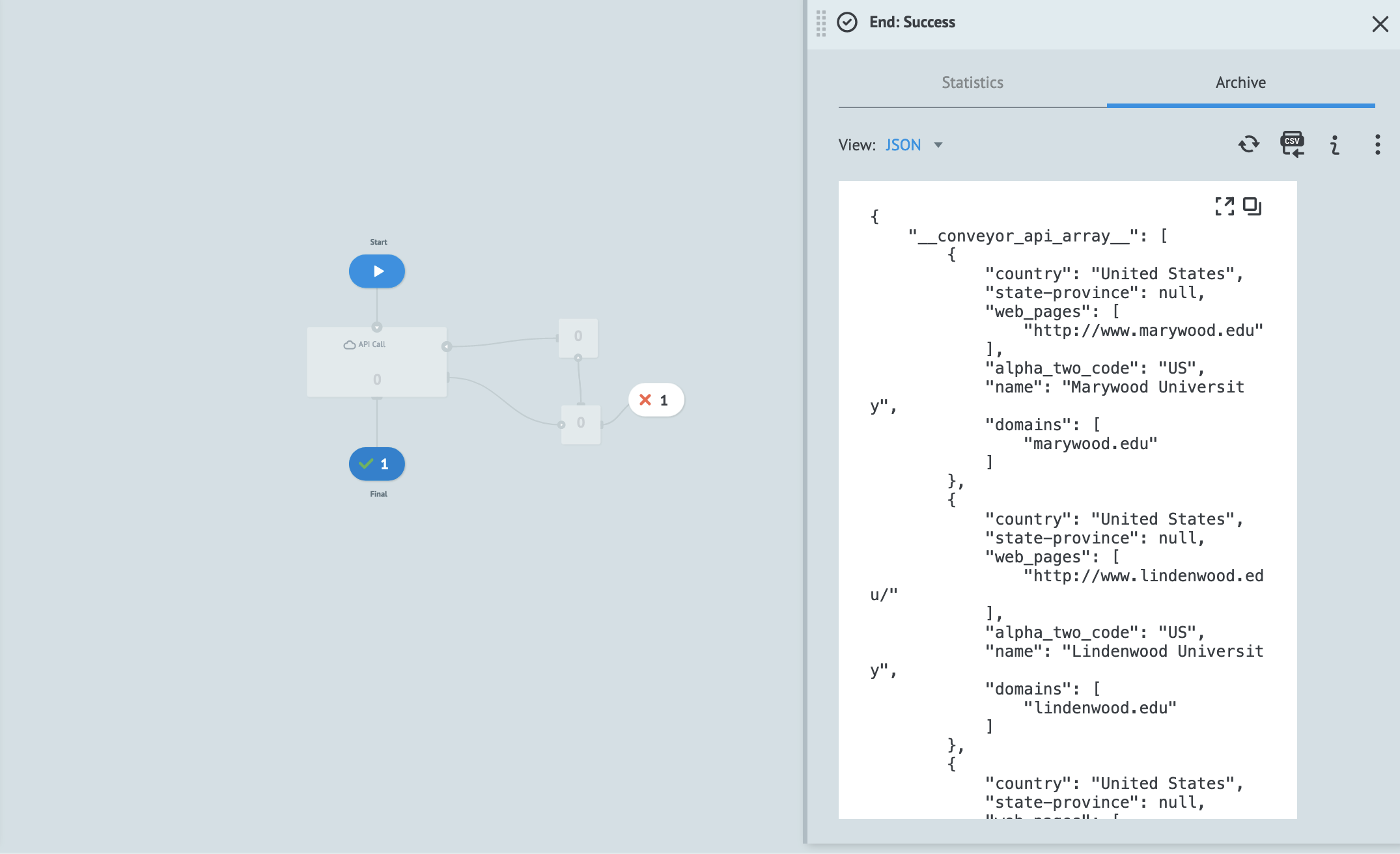Image resolution: width=1400 pixels, height=854 pixels.
Task: Expand the JSON viewer to fullscreen
Action: point(1225,206)
